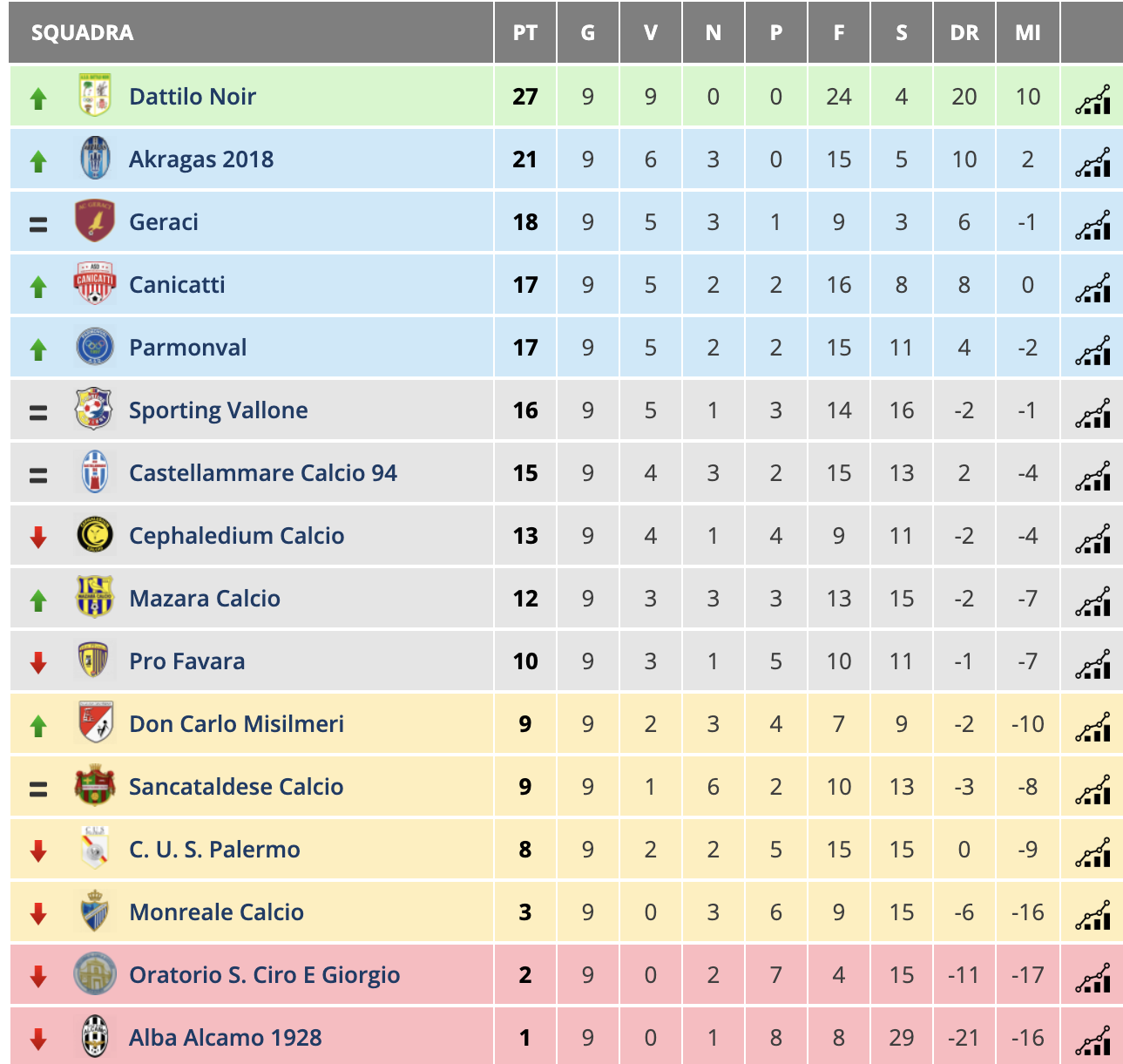The height and width of the screenshot is (1064, 1123).
Task: Click the Canicatti club logo
Action: click(94, 284)
